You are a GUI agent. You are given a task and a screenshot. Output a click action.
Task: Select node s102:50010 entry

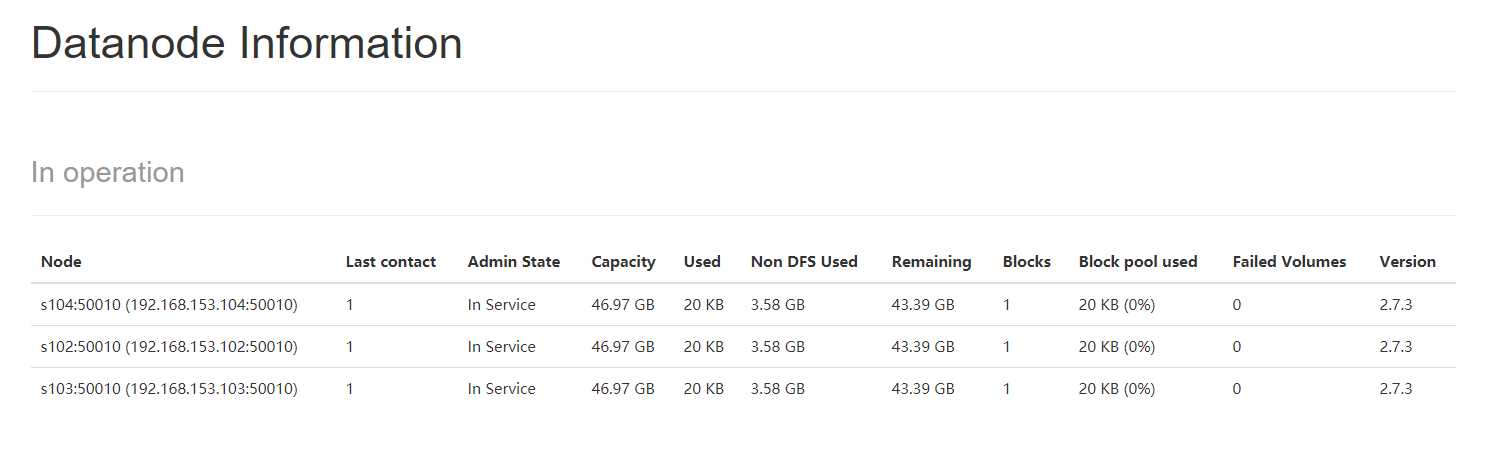pos(169,347)
